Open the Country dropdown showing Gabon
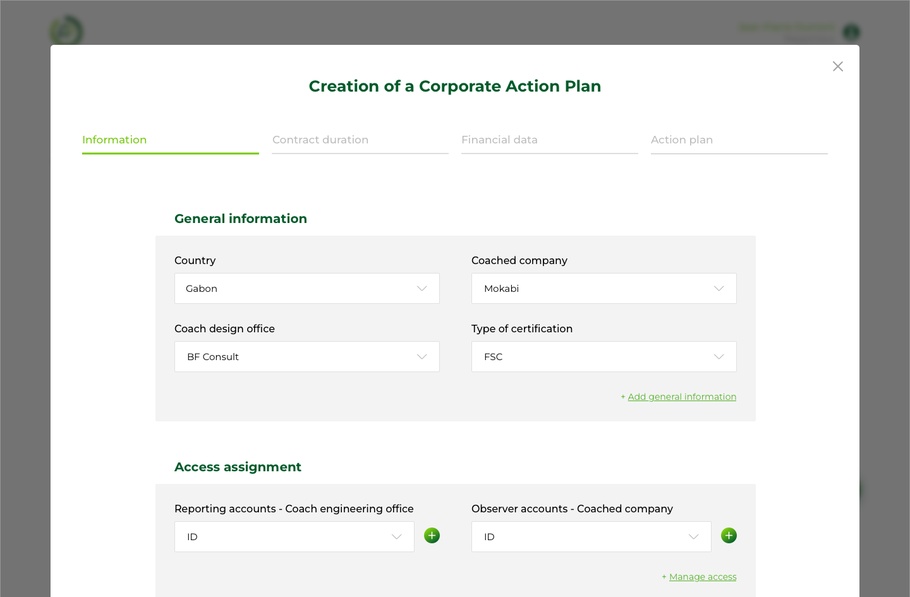Image resolution: width=910 pixels, height=597 pixels. coord(306,289)
